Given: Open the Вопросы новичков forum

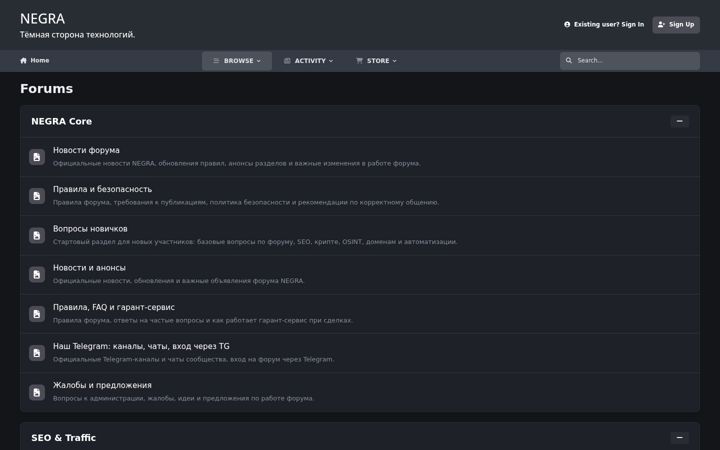Looking at the screenshot, I should click(x=90, y=229).
